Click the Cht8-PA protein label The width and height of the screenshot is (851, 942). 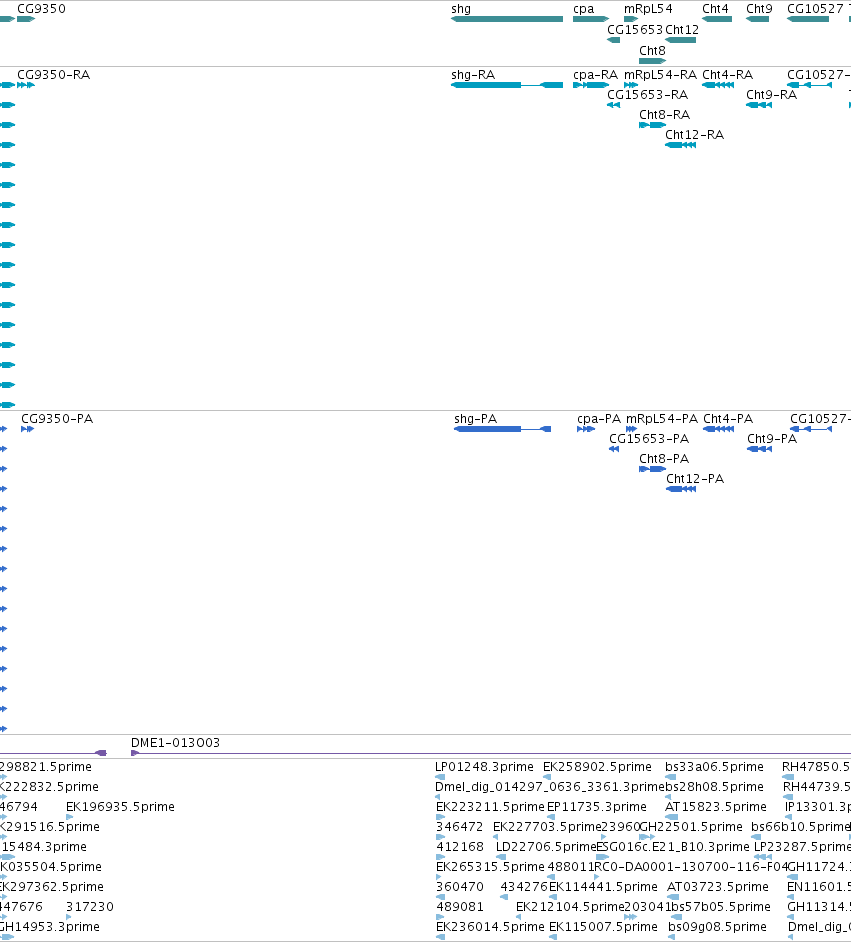coord(664,459)
